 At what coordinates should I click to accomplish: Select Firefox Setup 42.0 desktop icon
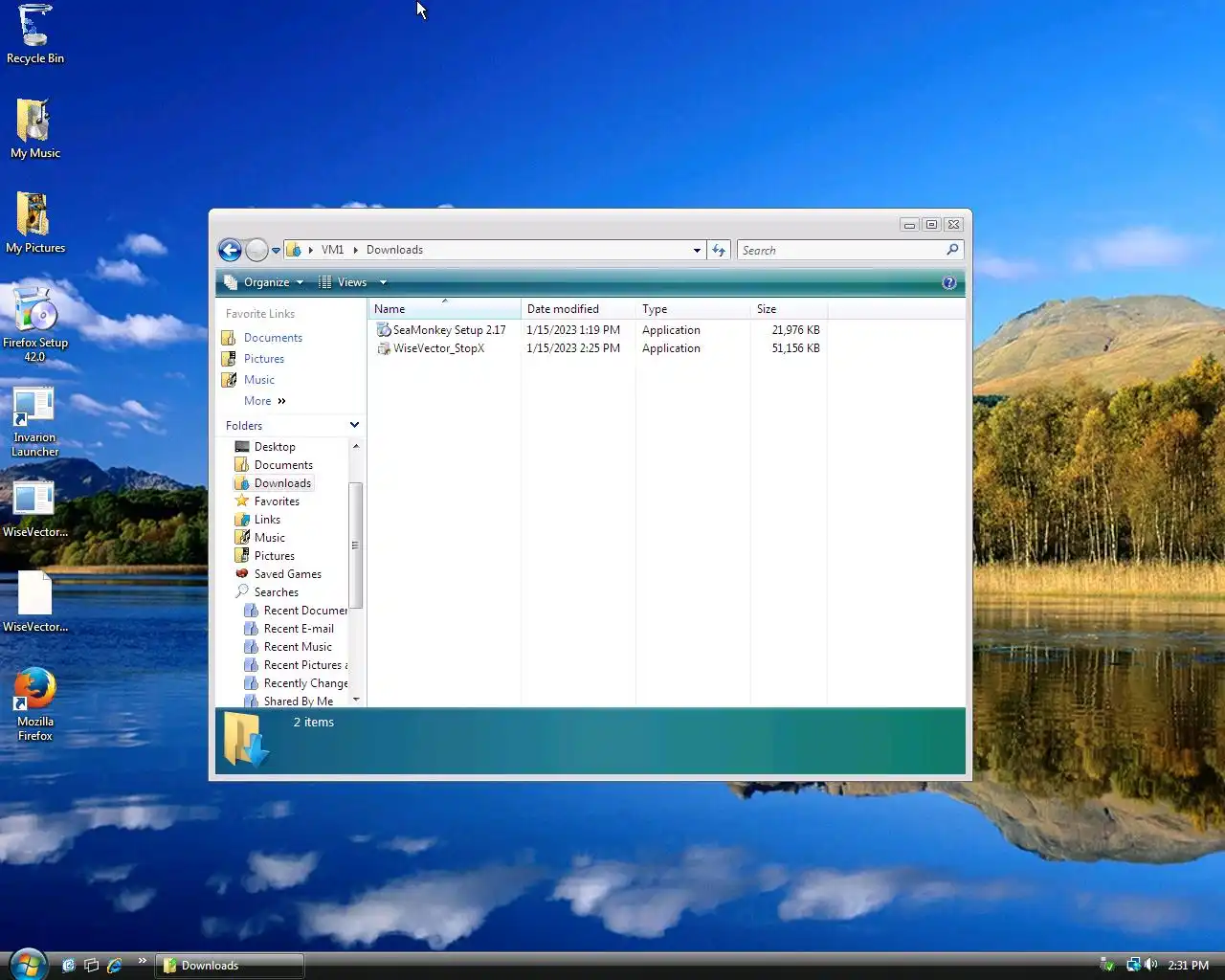(x=35, y=324)
